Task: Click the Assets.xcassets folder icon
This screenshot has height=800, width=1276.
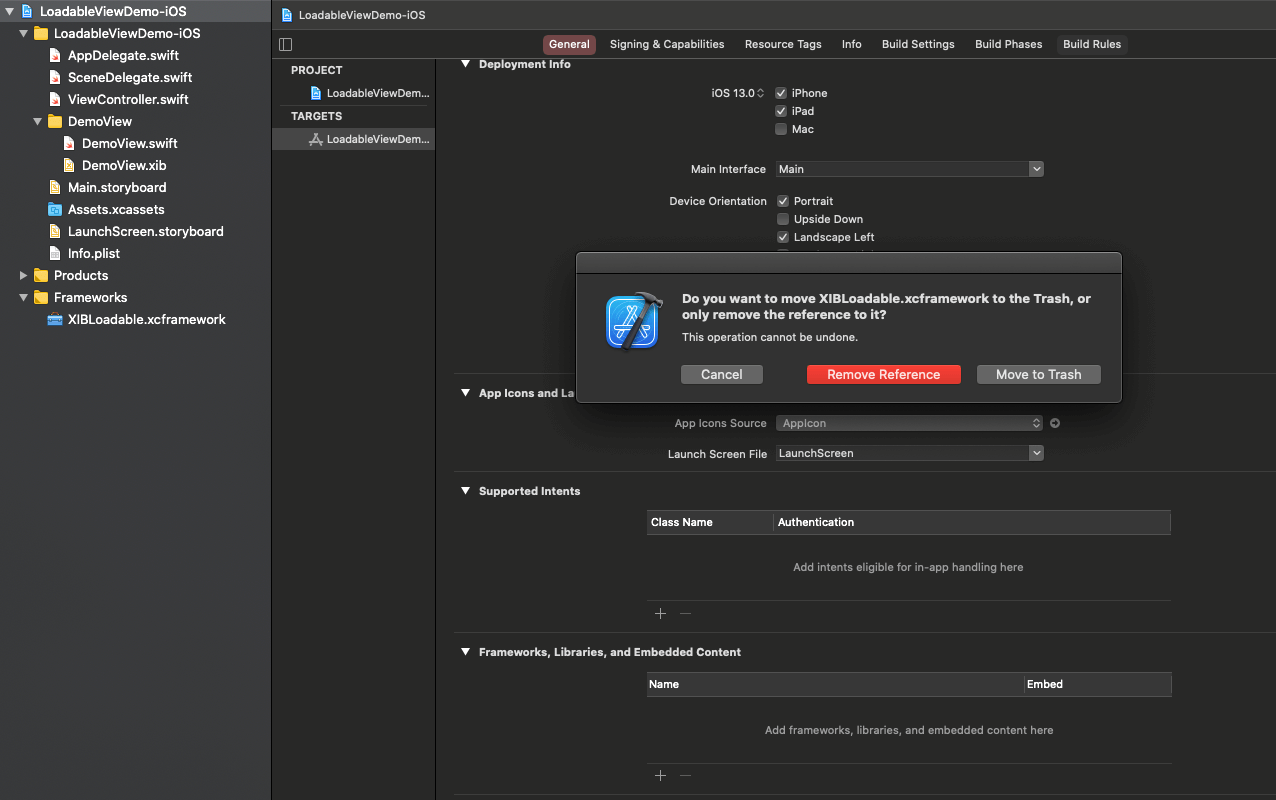Action: coord(55,210)
